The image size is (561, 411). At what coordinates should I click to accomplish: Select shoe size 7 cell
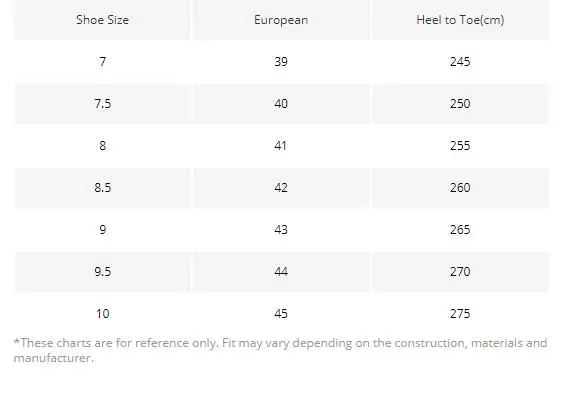click(x=102, y=62)
